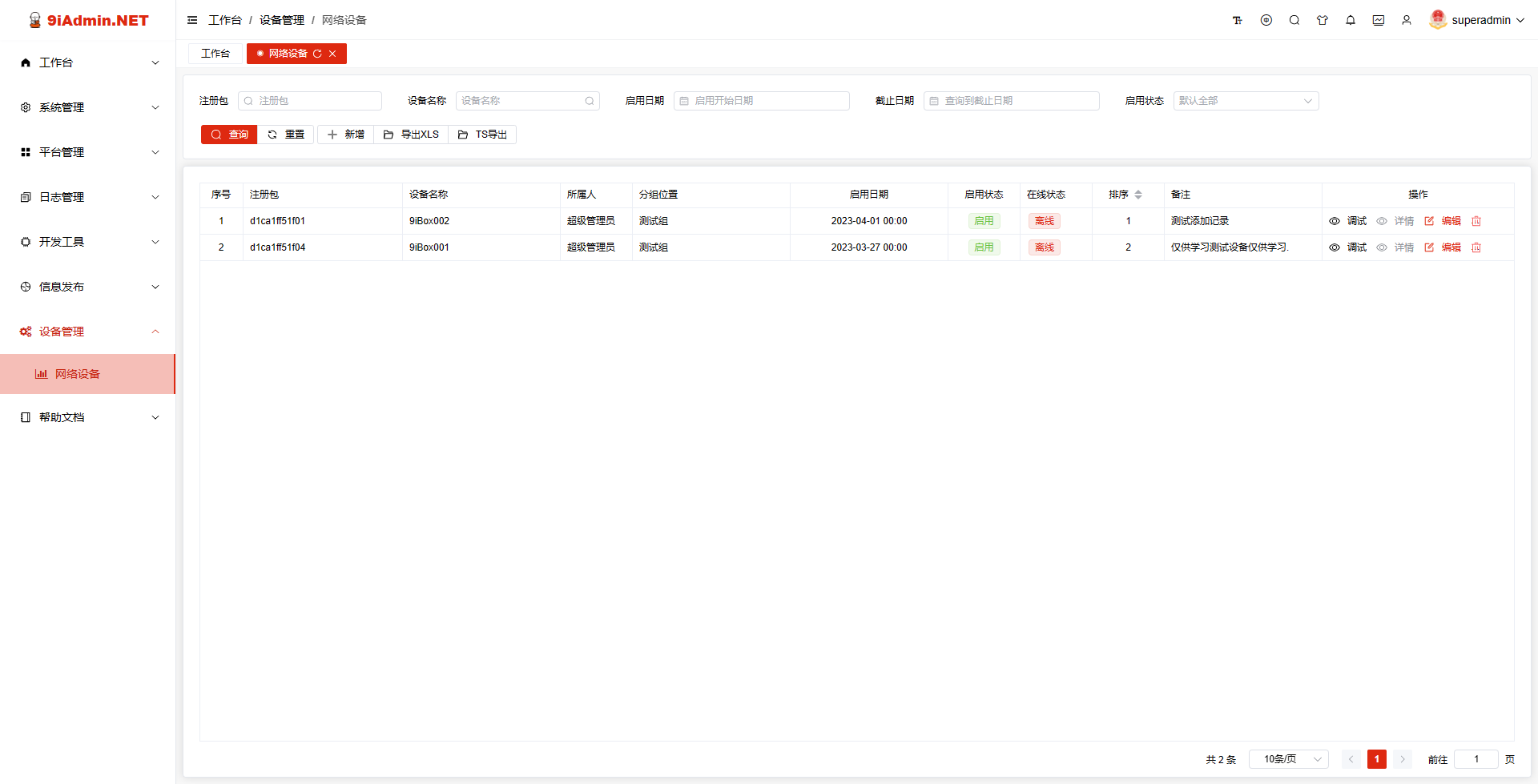Open the language switcher icon in top bar
The image size is (1538, 784).
click(x=1266, y=20)
